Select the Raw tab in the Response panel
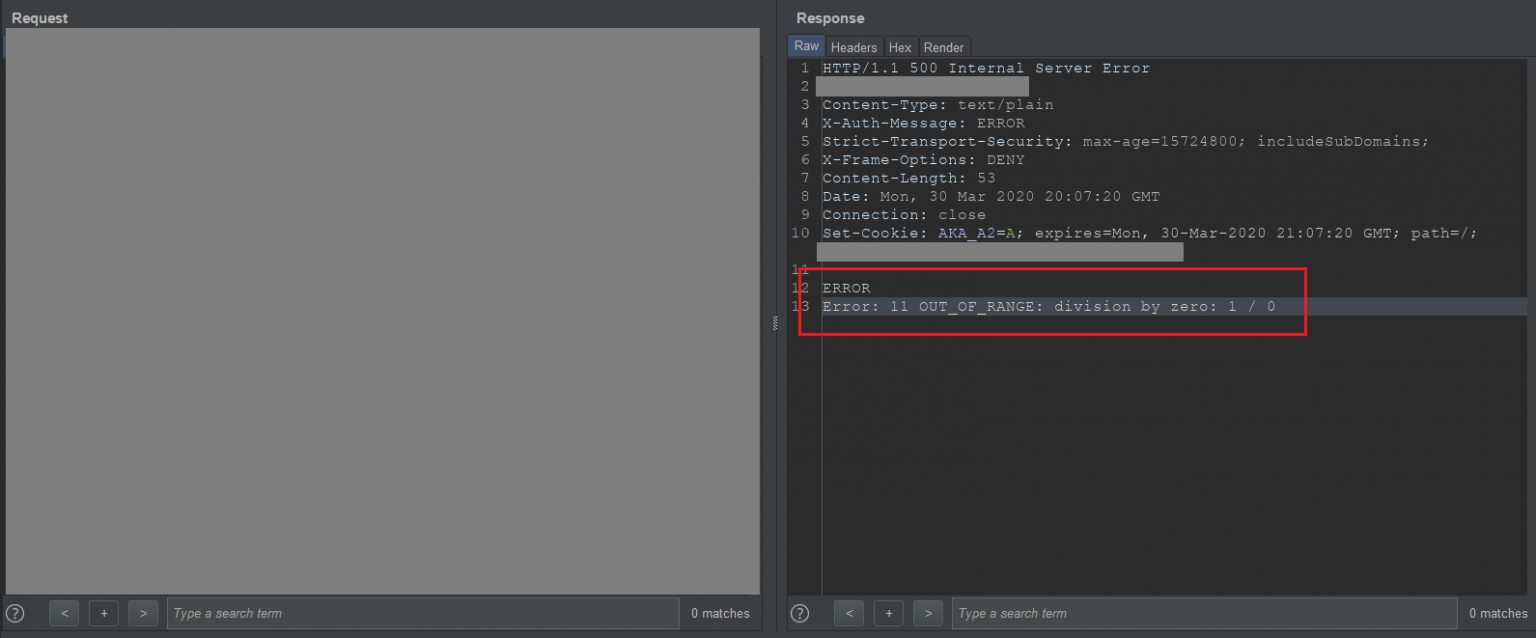The height and width of the screenshot is (638, 1536). [x=806, y=45]
